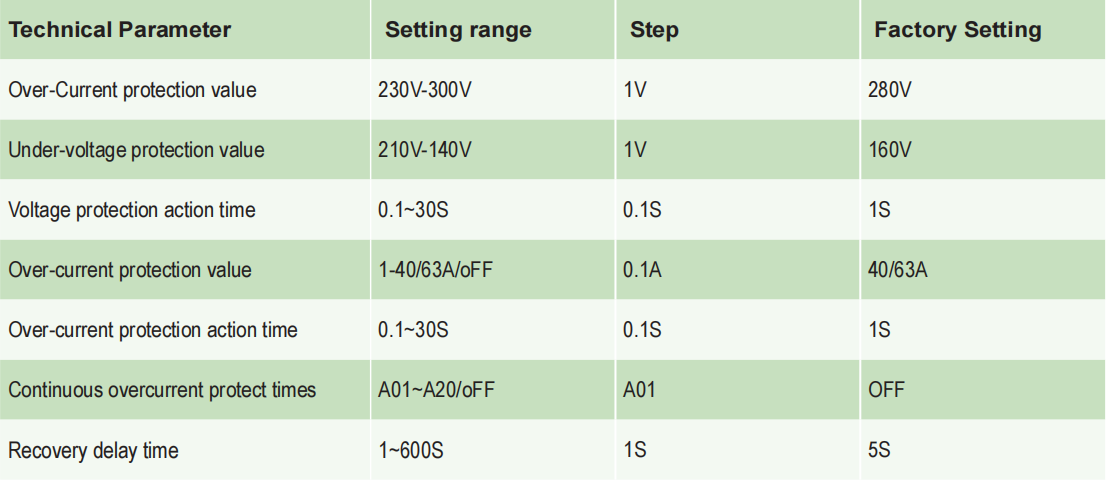
Task: Select the 1~600S setting range cell
Action: (x=410, y=451)
